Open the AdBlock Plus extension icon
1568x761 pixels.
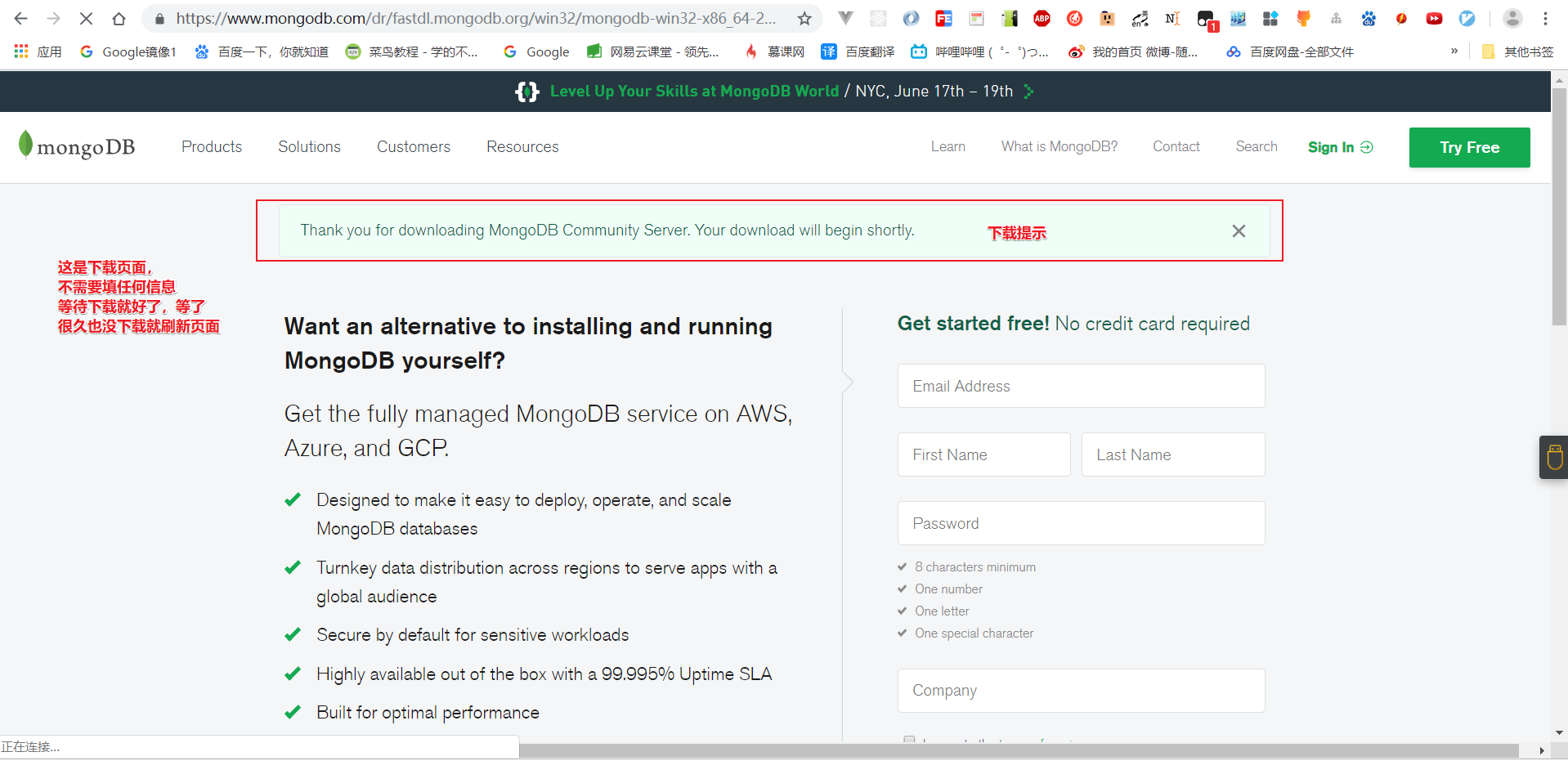pyautogui.click(x=1042, y=18)
